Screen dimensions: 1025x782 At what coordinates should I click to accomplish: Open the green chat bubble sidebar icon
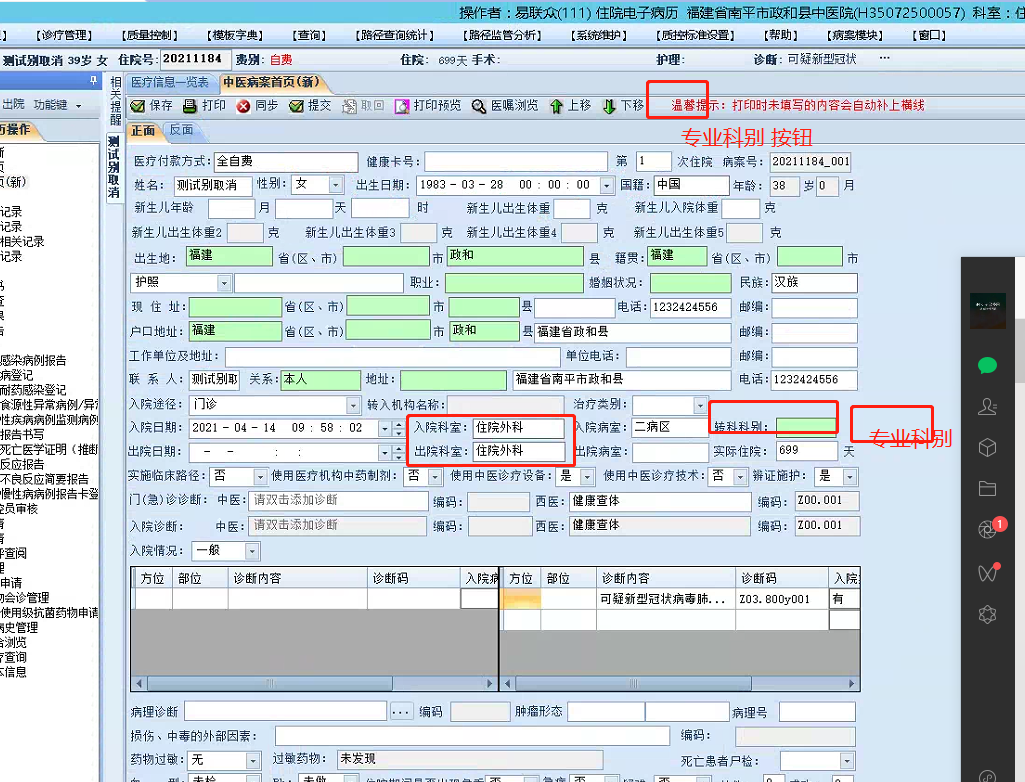point(987,366)
